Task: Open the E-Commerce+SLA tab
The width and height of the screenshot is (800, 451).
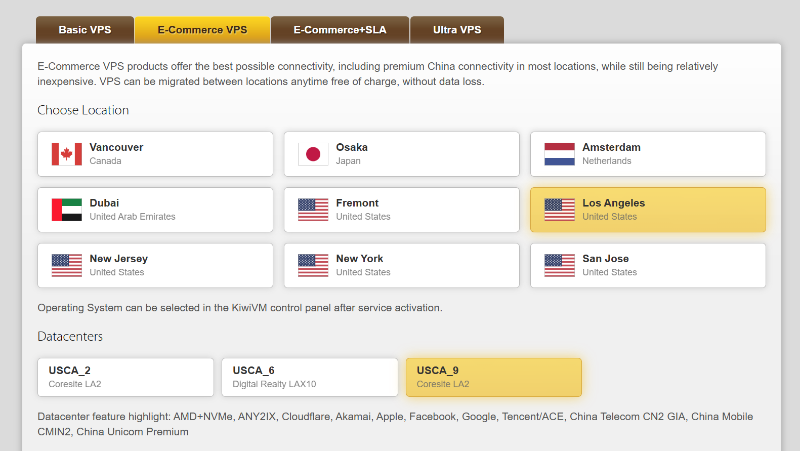Action: point(340,30)
